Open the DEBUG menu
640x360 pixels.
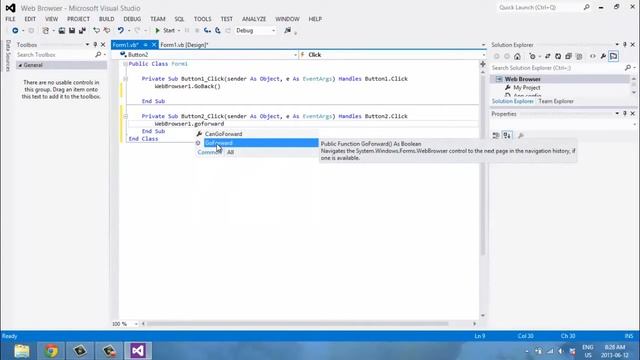click(132, 19)
